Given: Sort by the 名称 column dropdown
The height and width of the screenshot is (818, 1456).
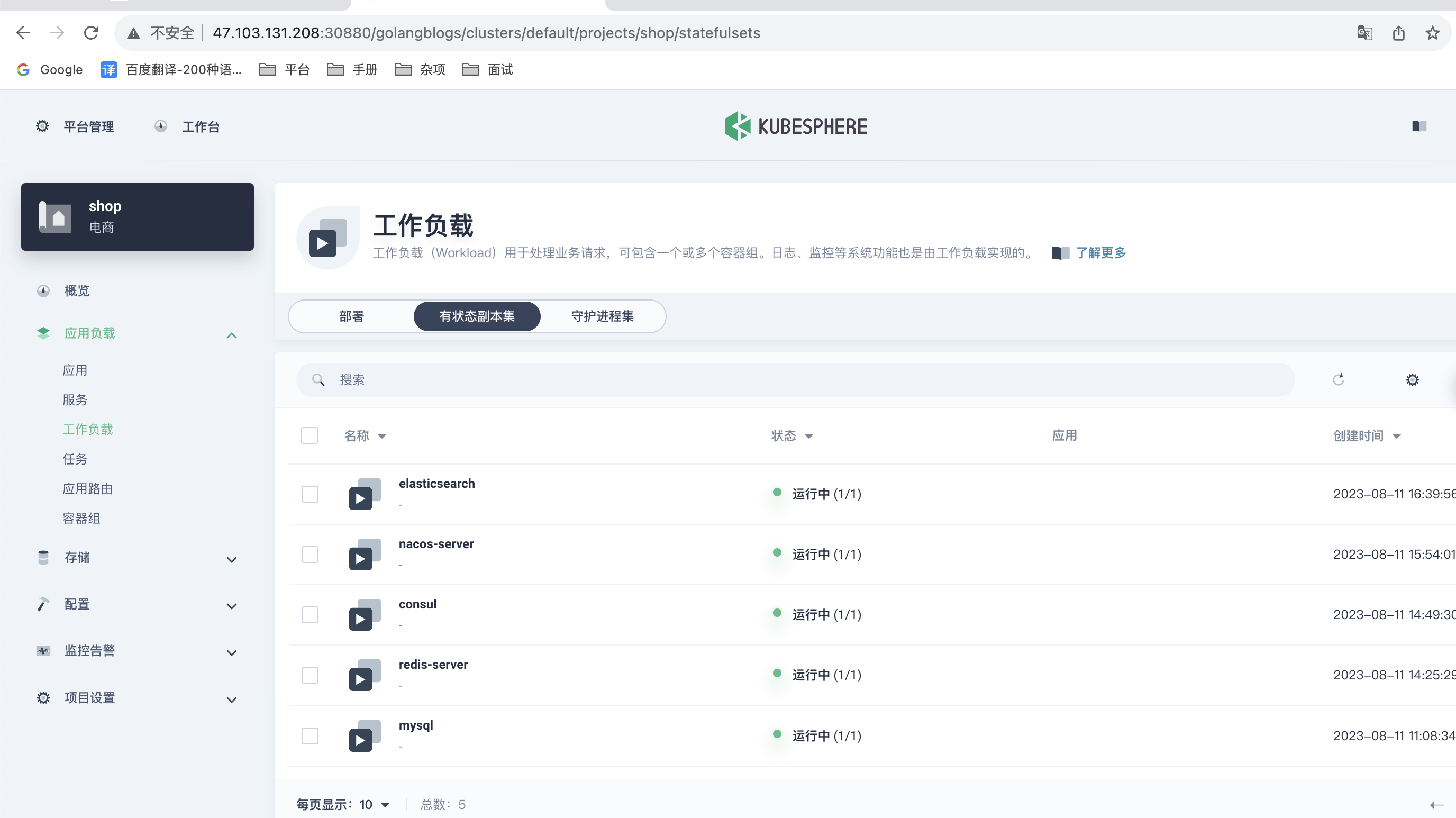Looking at the screenshot, I should (365, 435).
